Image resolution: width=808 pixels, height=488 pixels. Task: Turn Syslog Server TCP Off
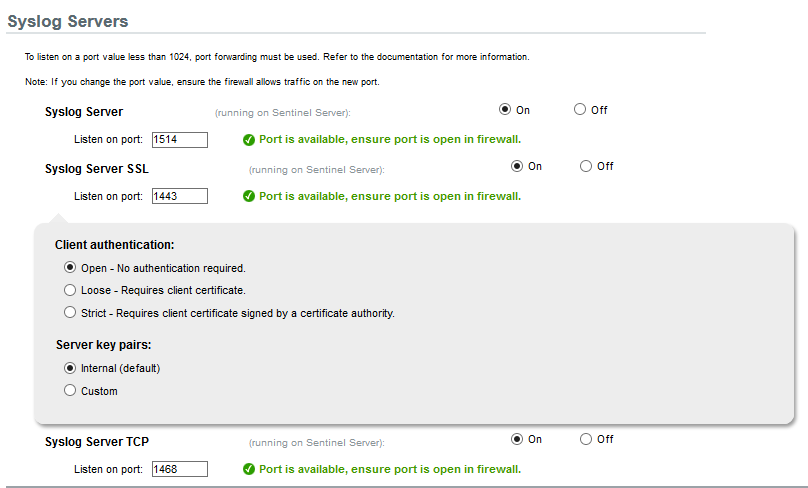586,439
